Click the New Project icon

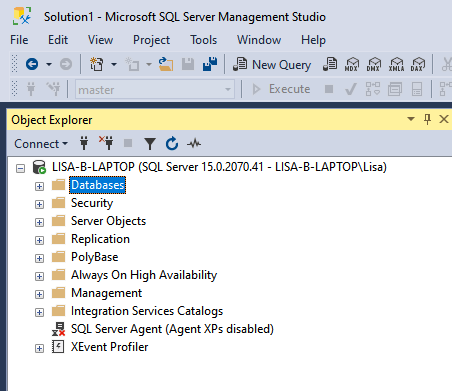[96, 64]
